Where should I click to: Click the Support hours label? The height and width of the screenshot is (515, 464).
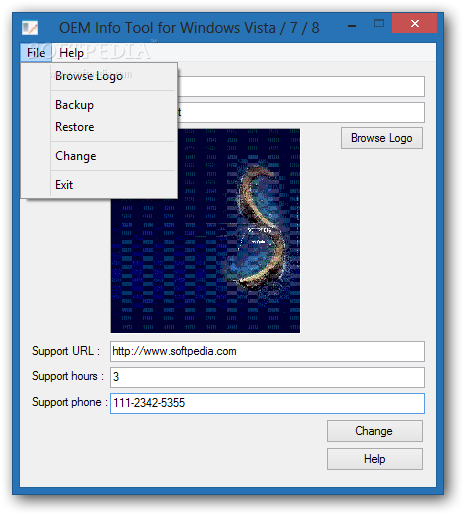68,376
